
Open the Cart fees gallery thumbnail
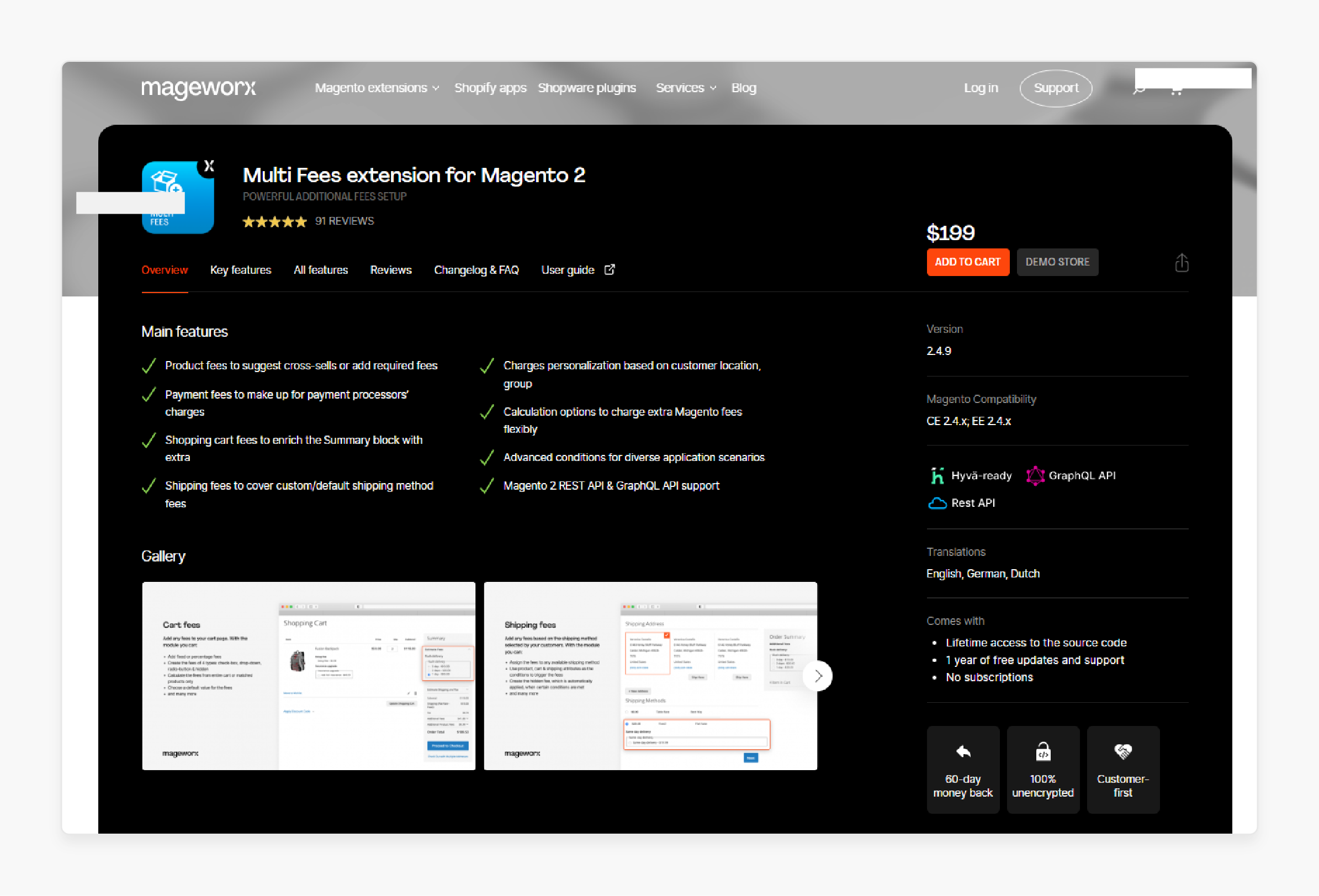(308, 676)
